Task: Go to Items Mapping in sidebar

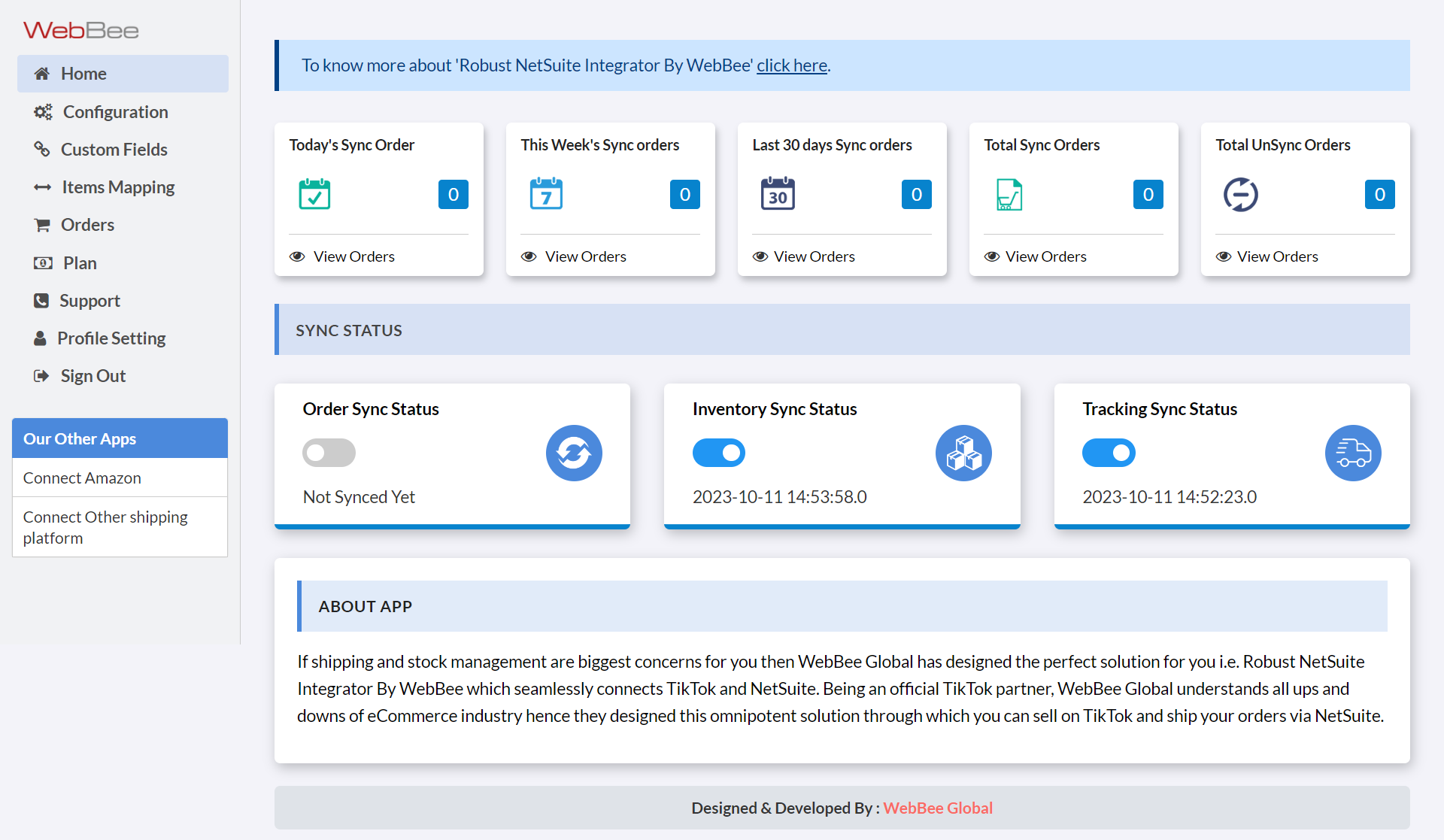Action: 118,187
